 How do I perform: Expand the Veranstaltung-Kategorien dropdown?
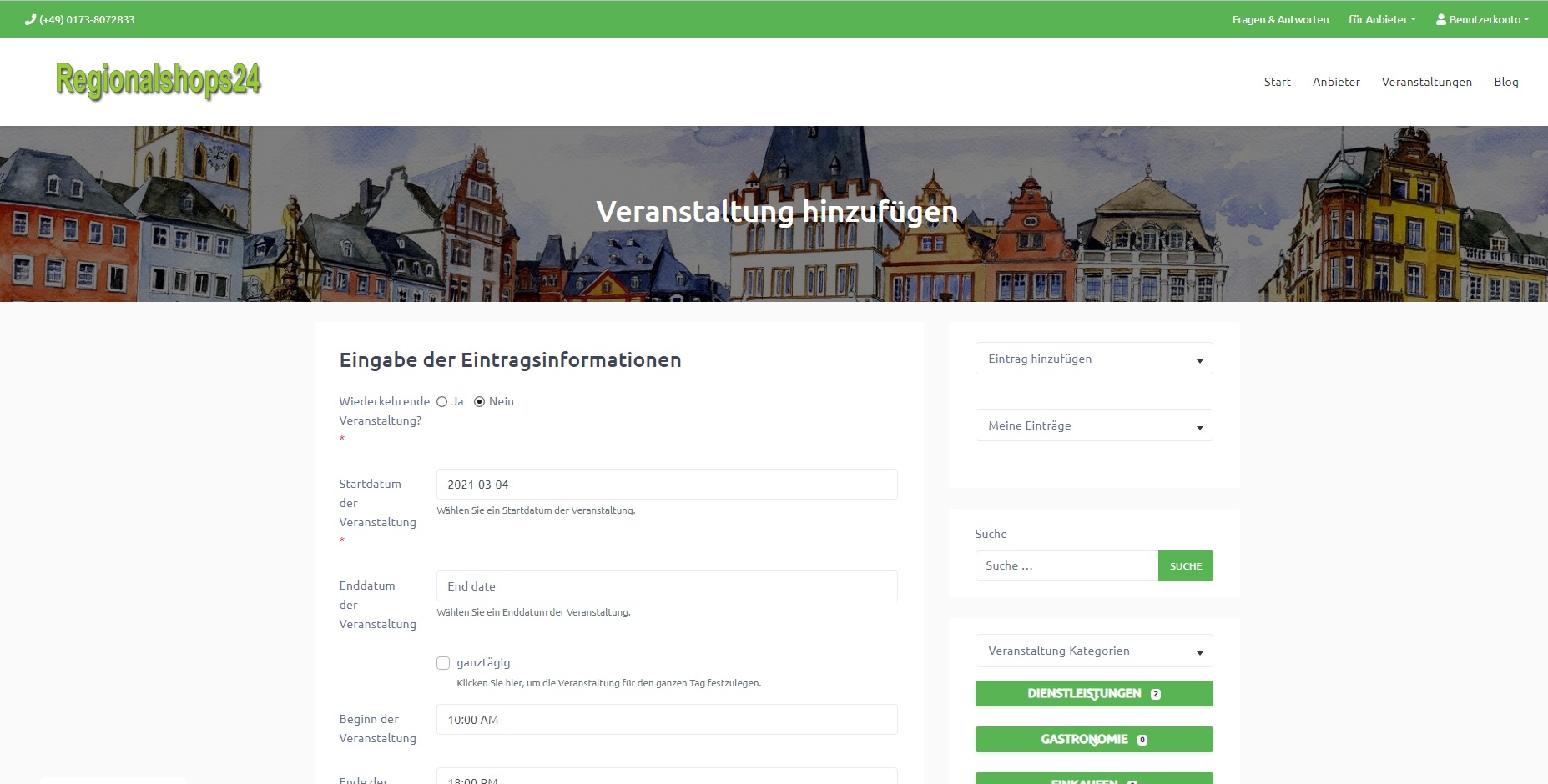[x=1093, y=651]
